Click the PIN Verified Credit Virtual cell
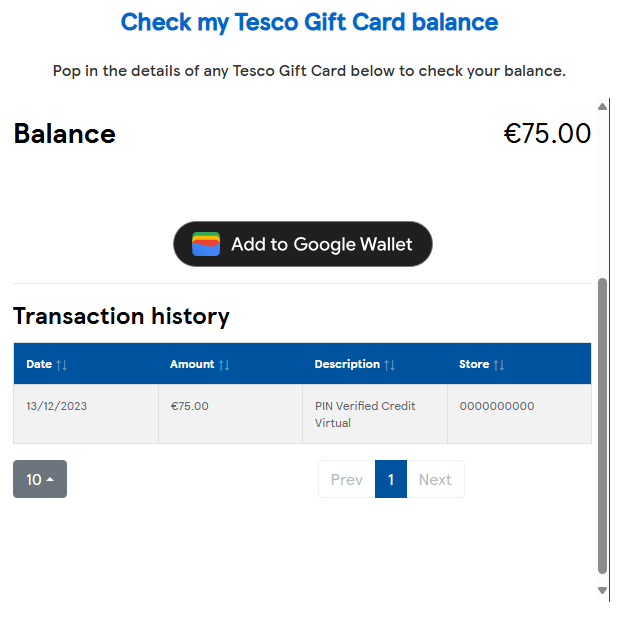Screen dimensions: 620x621 click(x=375, y=414)
